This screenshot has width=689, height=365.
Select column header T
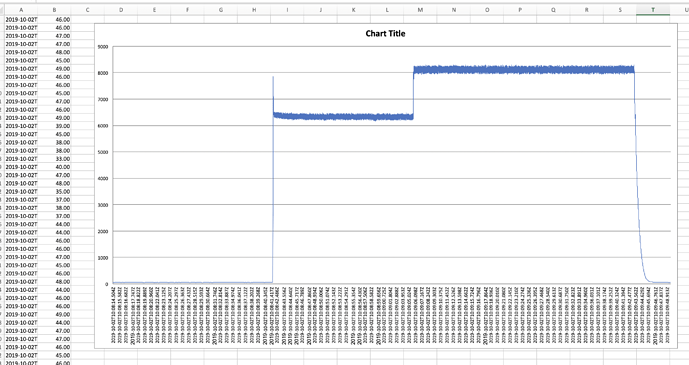click(x=653, y=10)
